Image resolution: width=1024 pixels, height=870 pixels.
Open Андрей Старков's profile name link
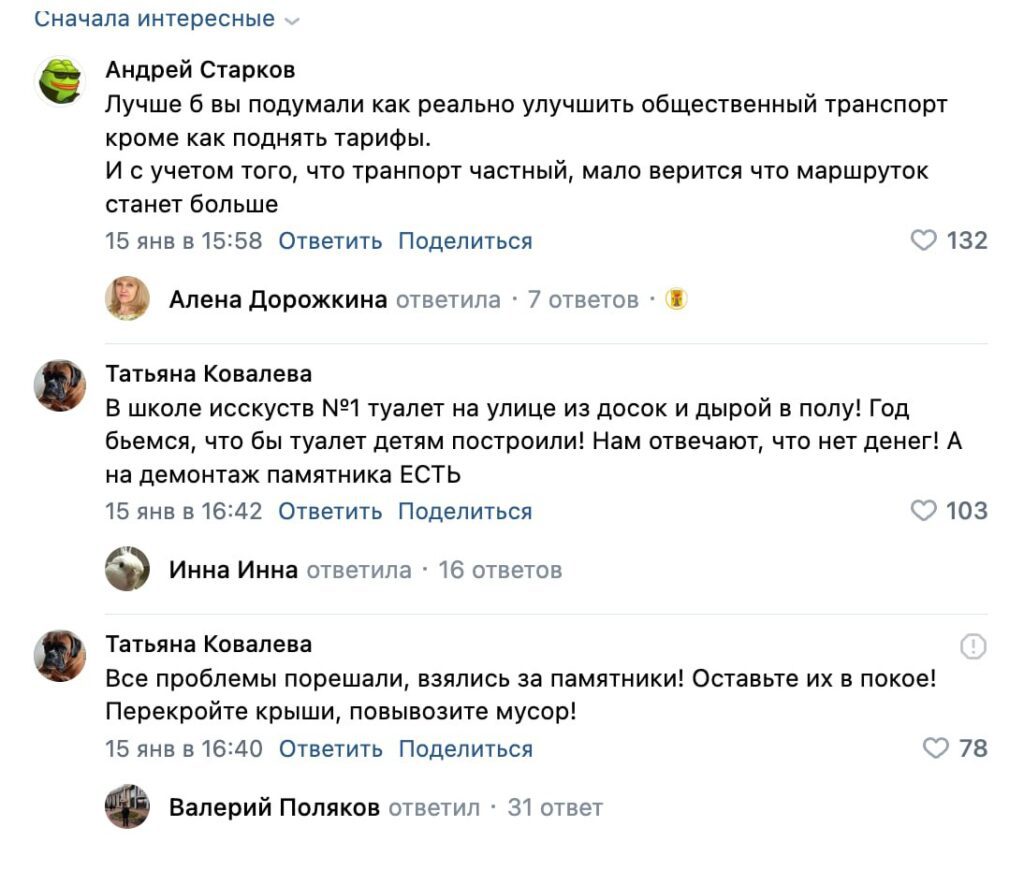click(x=200, y=70)
